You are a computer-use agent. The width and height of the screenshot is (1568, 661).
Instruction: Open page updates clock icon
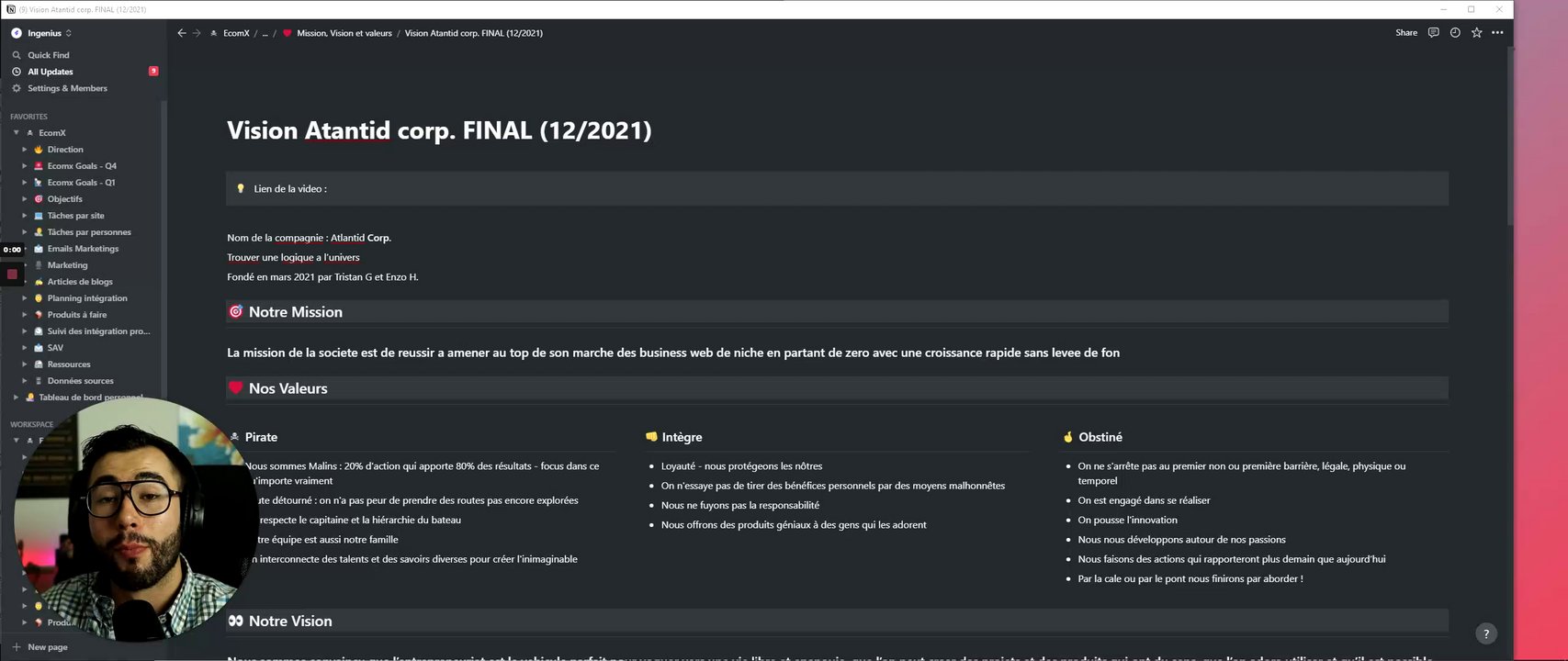(1455, 33)
